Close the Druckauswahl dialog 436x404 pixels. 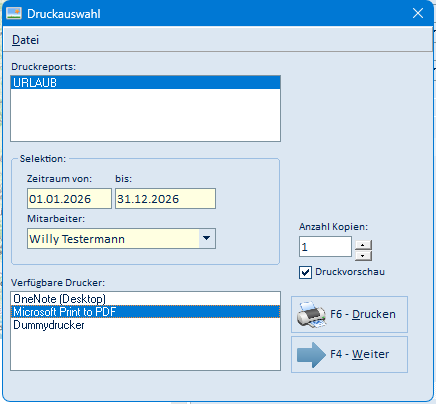[418, 13]
